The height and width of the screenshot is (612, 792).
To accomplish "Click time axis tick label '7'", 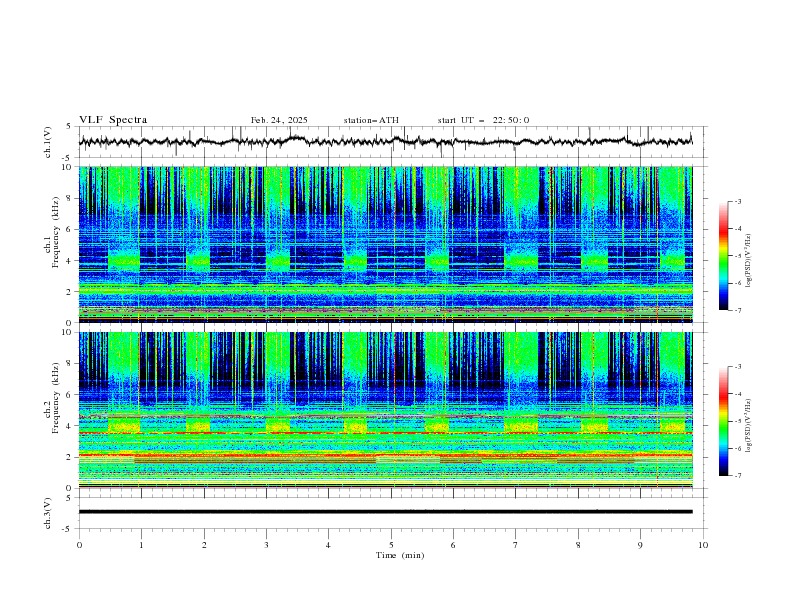I will [516, 545].
